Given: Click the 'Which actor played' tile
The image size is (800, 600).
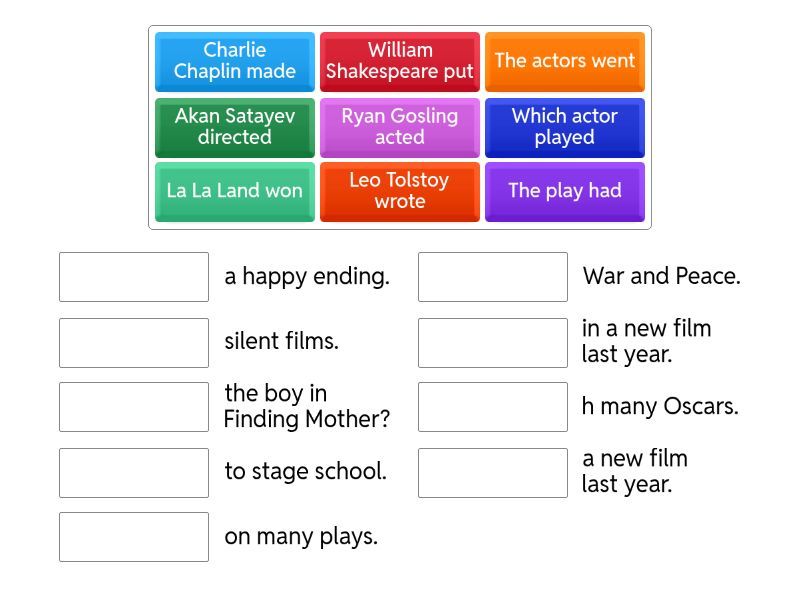Looking at the screenshot, I should [x=565, y=127].
